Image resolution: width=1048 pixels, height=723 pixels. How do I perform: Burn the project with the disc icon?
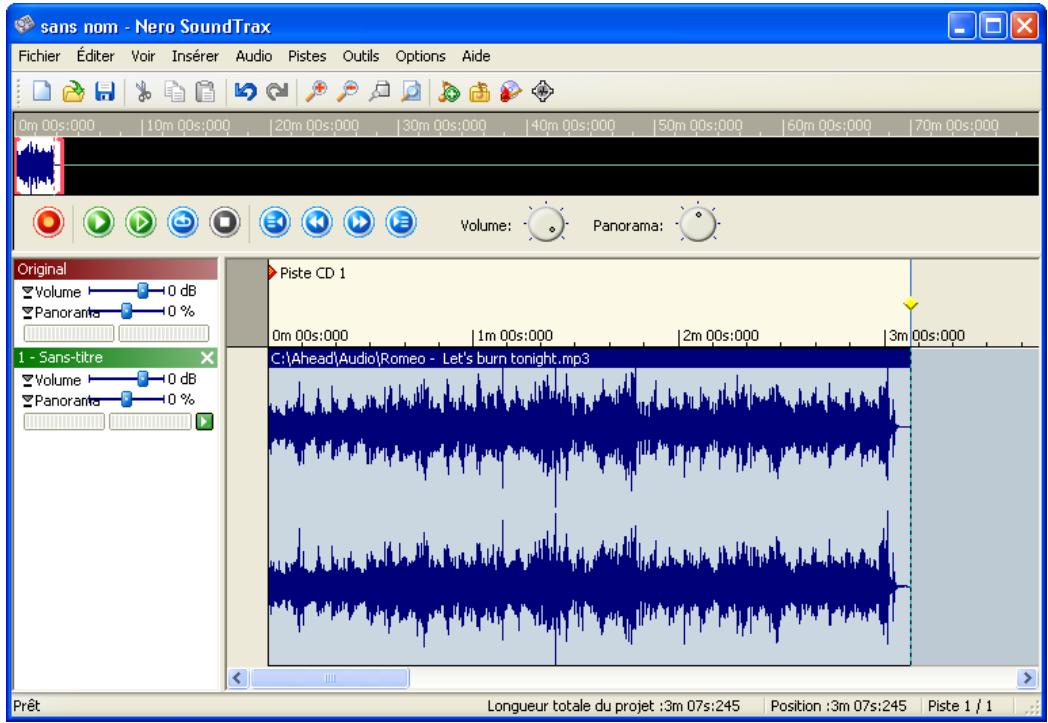(x=511, y=92)
